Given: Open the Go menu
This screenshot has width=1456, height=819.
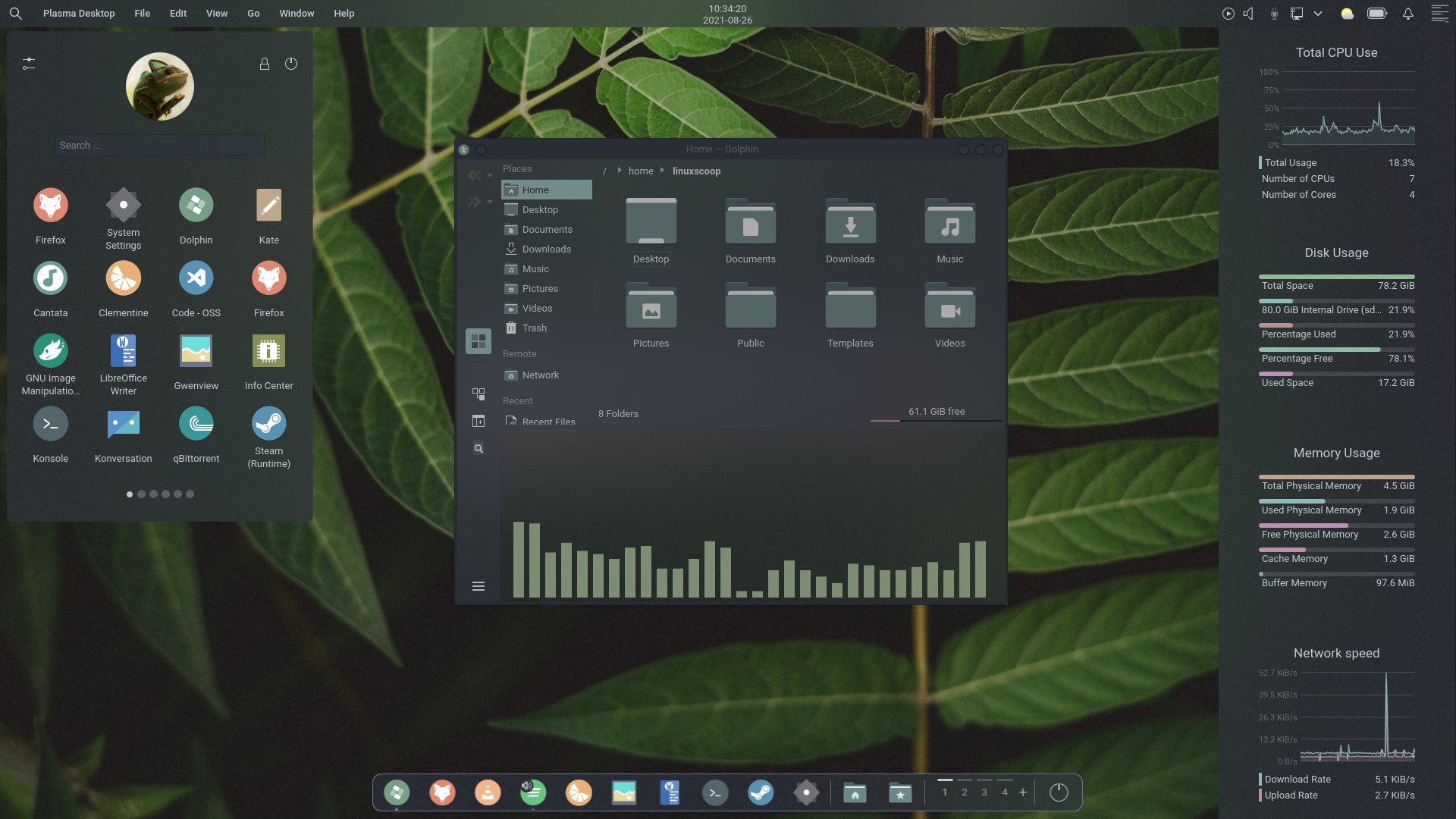Looking at the screenshot, I should tap(253, 14).
